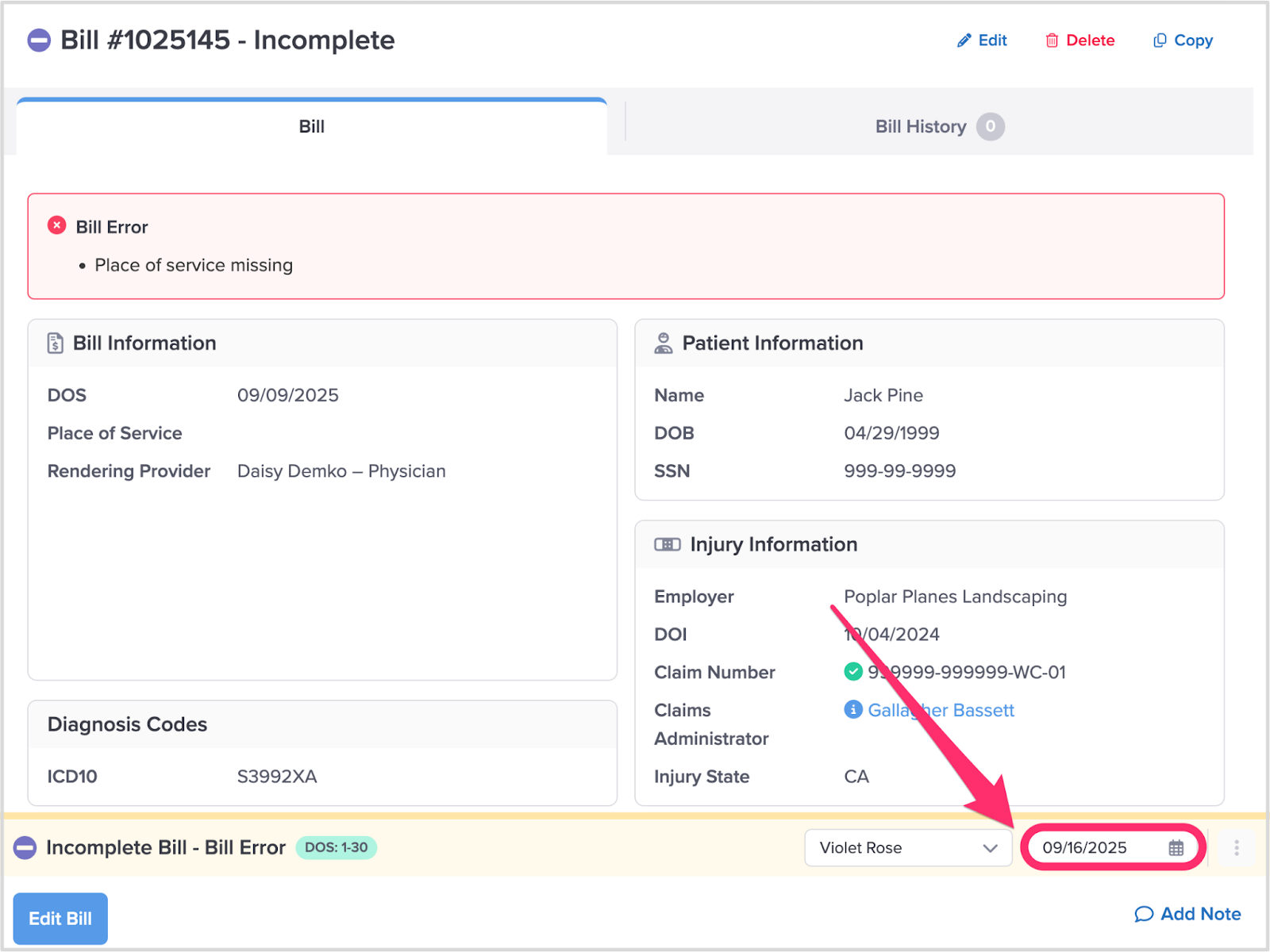
Task: Switch to the Bill History tab
Action: (921, 127)
